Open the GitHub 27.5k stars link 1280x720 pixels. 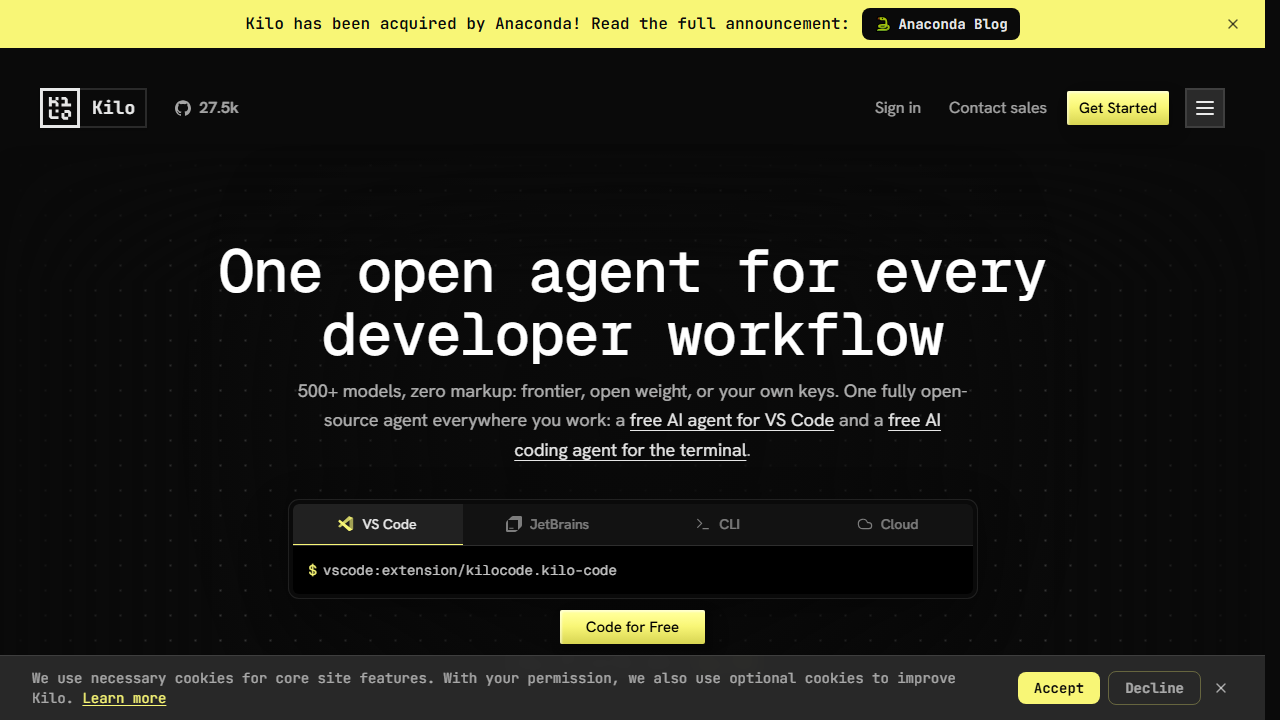(x=207, y=108)
